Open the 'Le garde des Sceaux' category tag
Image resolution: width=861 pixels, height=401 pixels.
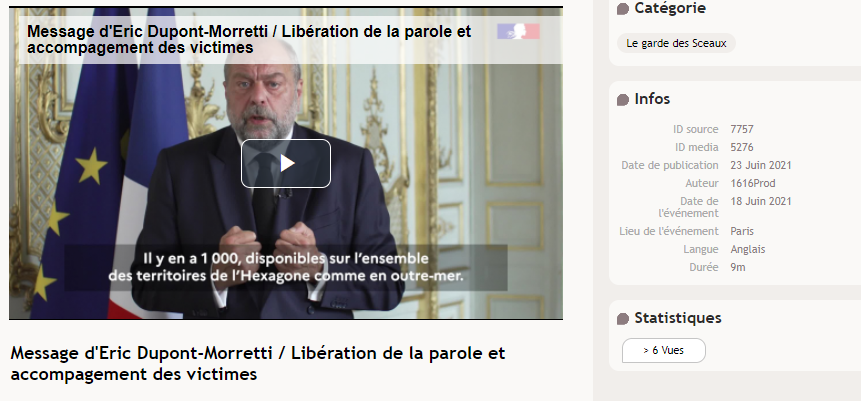click(676, 43)
